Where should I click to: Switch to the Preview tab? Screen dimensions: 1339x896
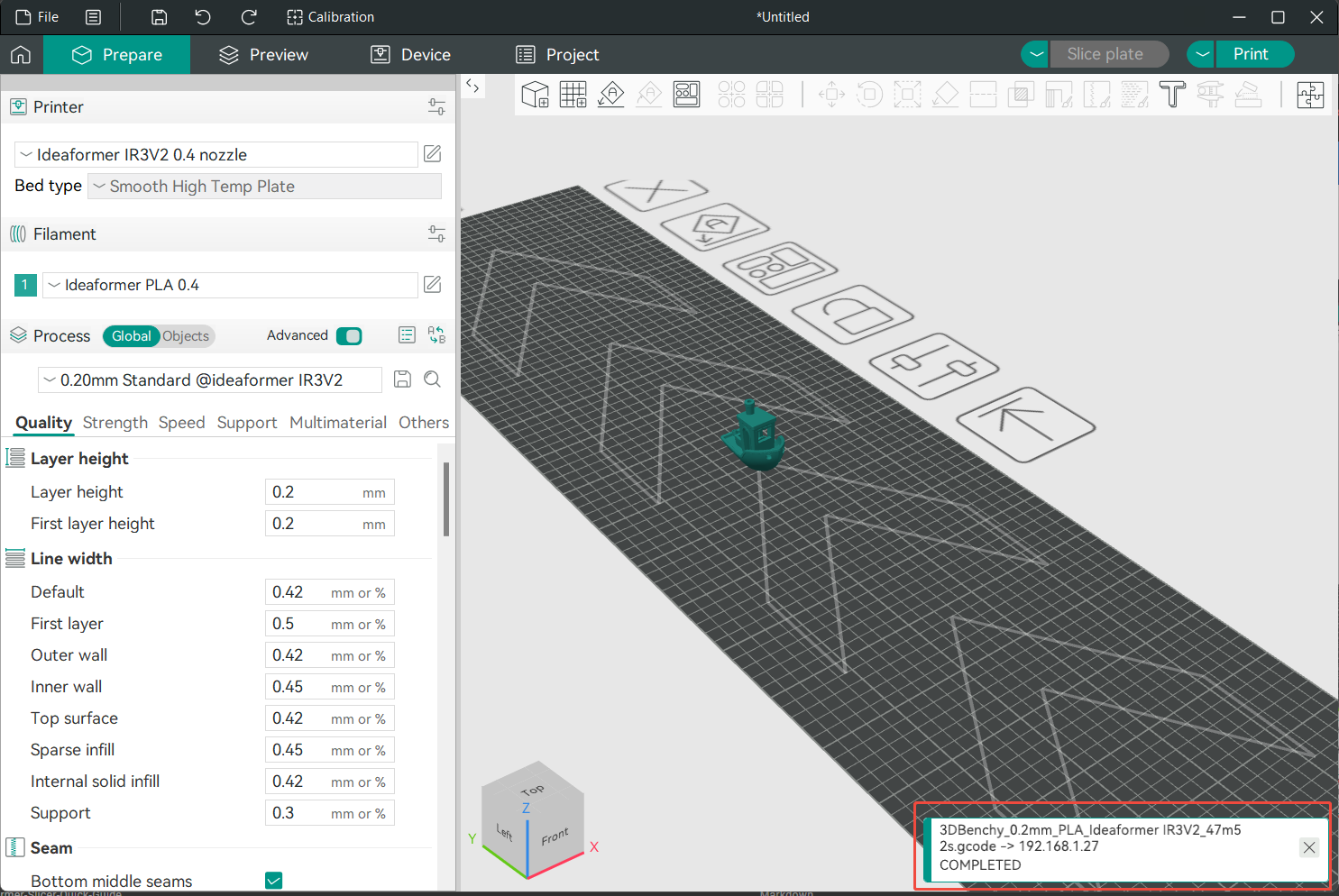264,55
